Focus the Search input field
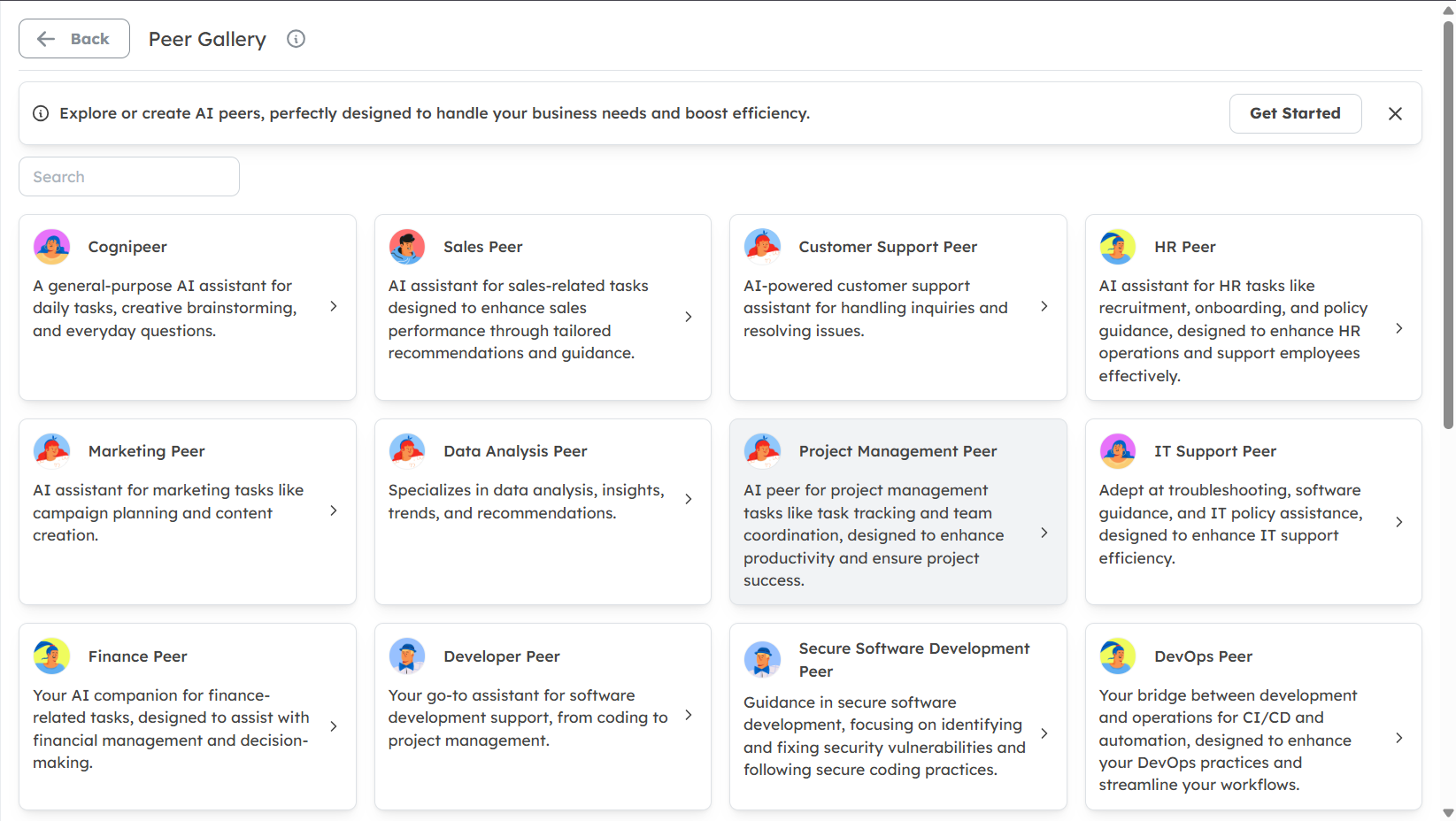Image resolution: width=1456 pixels, height=821 pixels. pyautogui.click(x=129, y=177)
